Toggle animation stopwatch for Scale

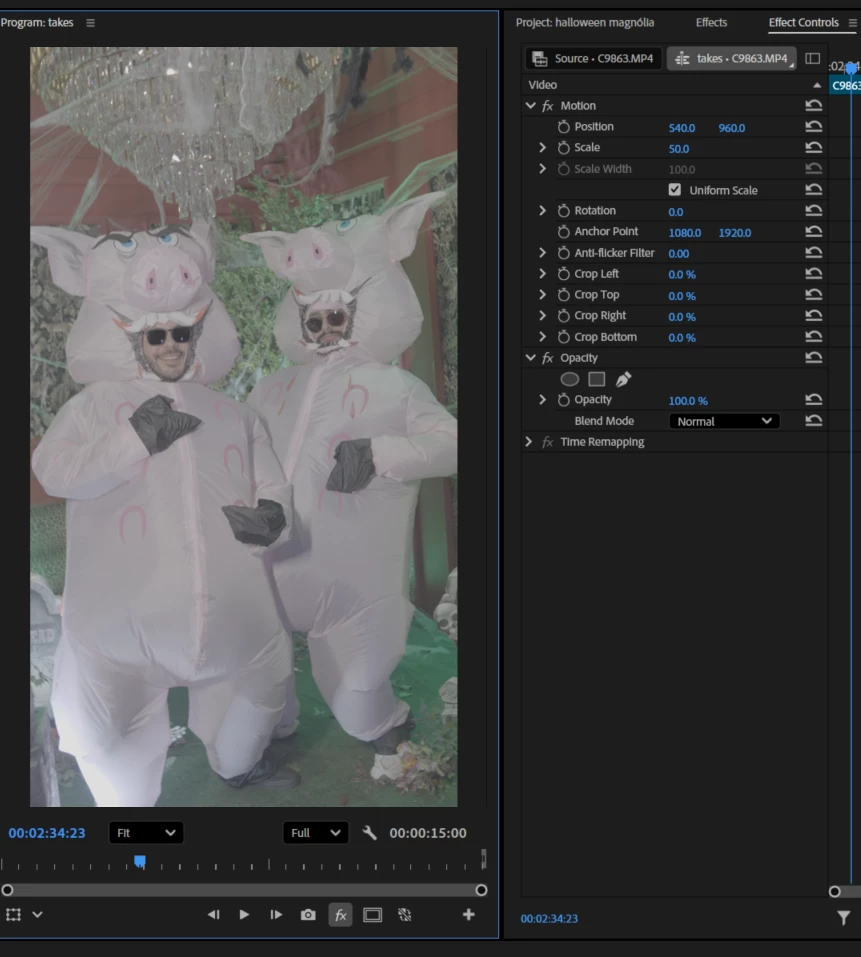click(563, 147)
